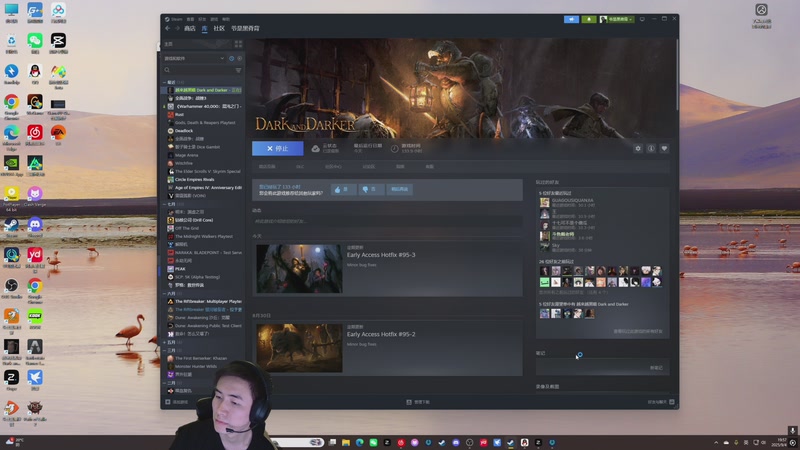Open the Store (商店) tab

click(190, 29)
